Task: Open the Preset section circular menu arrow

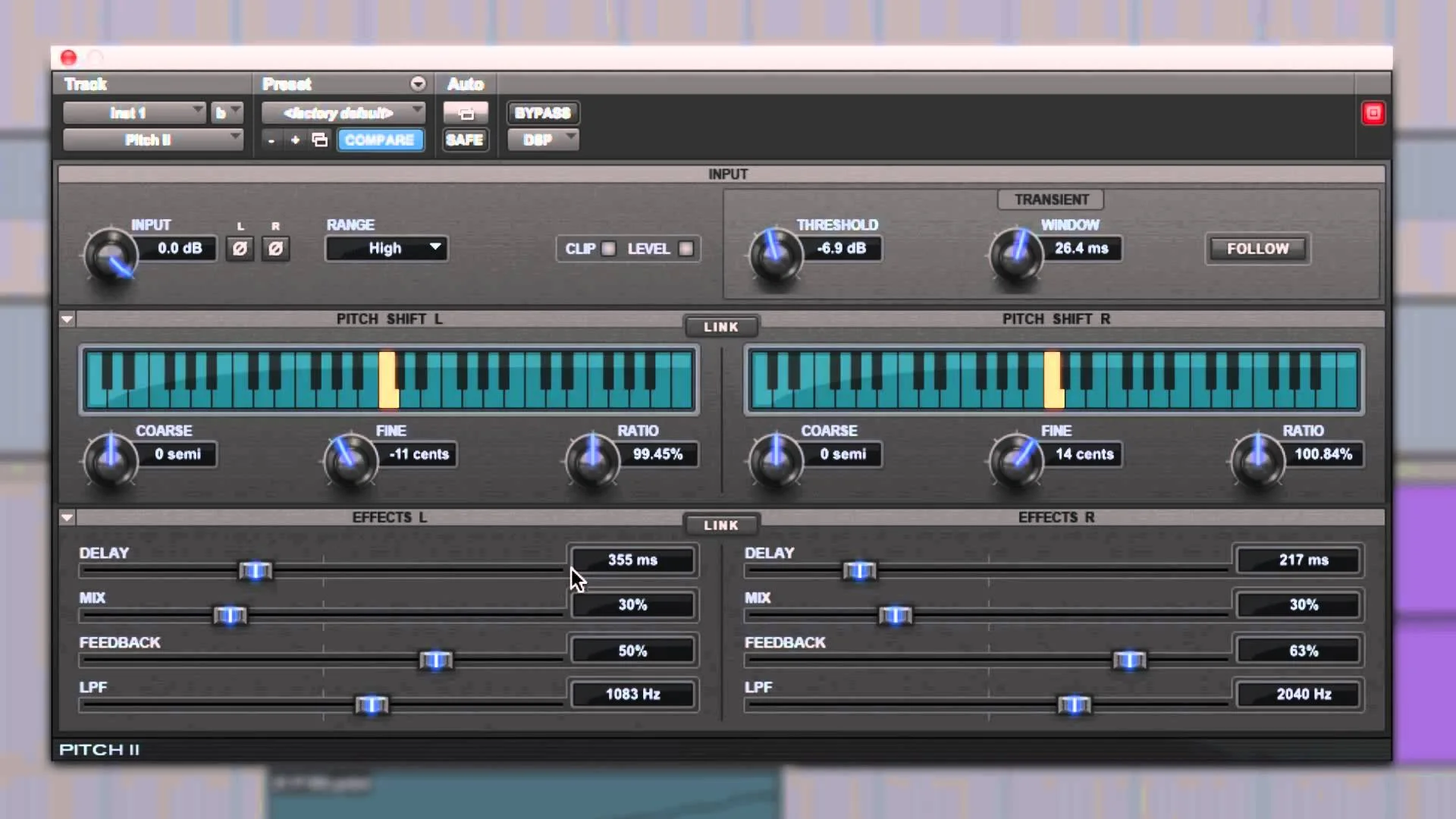Action: coord(418,83)
